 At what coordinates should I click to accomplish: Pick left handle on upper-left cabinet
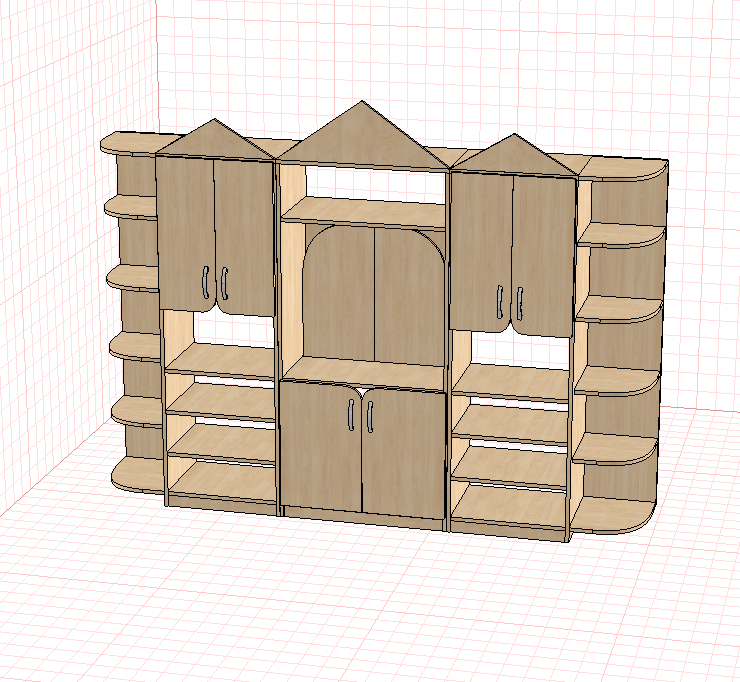(x=205, y=282)
